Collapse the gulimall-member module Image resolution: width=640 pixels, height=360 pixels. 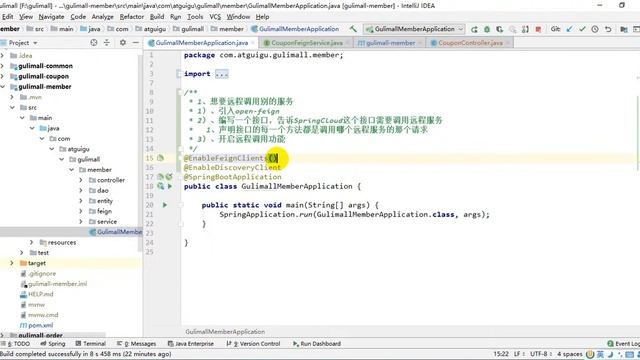[x=3, y=87]
